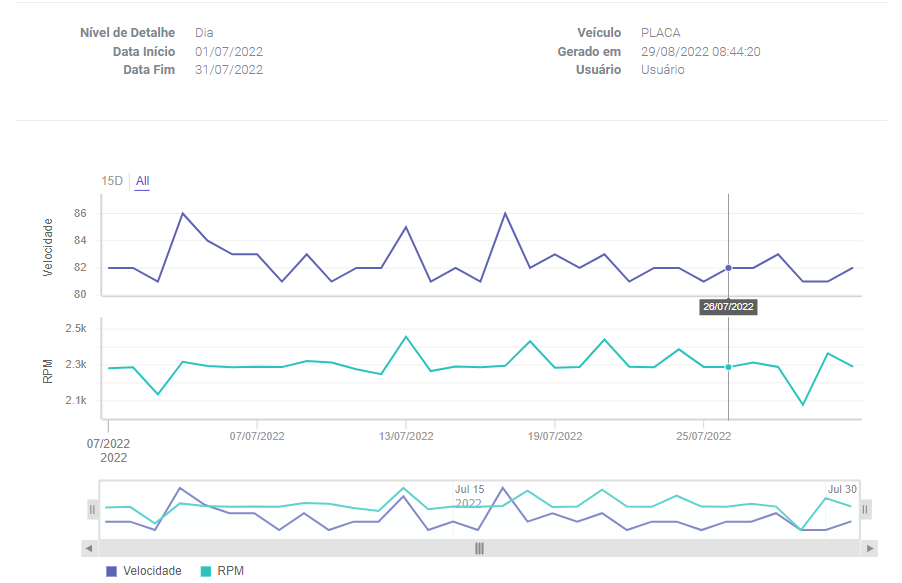Click the Veículo value PLACA
The image size is (902, 583).
click(661, 33)
